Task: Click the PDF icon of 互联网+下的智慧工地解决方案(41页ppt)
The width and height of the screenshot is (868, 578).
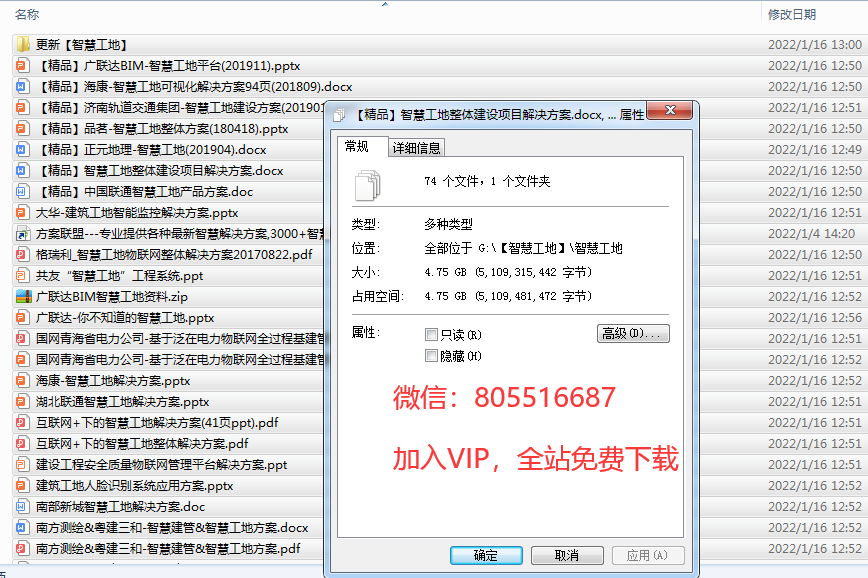Action: [22, 423]
